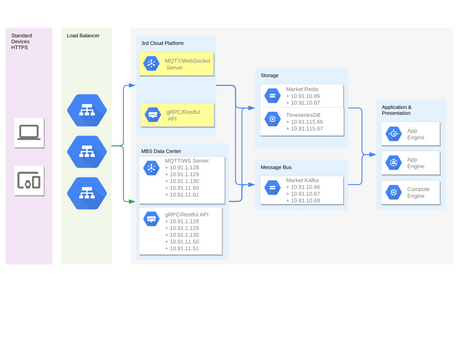The height and width of the screenshot is (360, 466).
Task: Select the Market Redis title
Action: coord(302,89)
